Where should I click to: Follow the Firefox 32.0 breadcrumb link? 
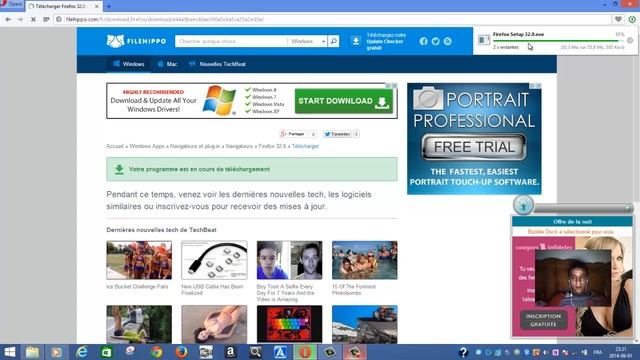[272, 146]
